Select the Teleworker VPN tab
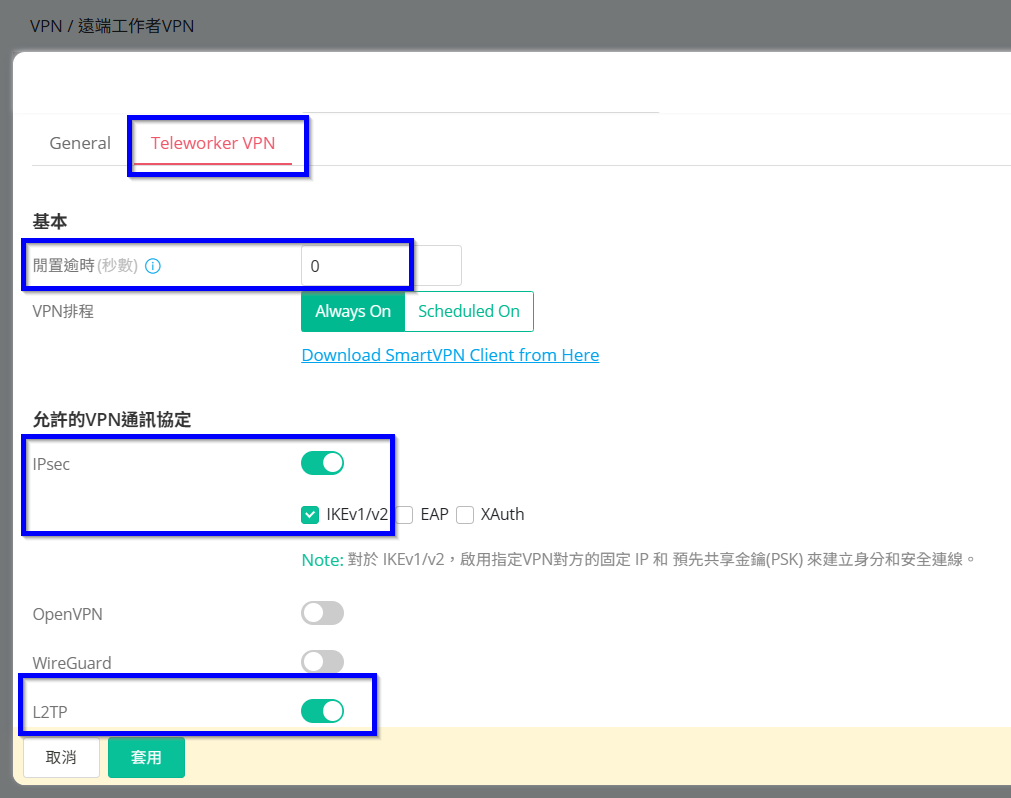The image size is (1011, 798). coord(212,143)
